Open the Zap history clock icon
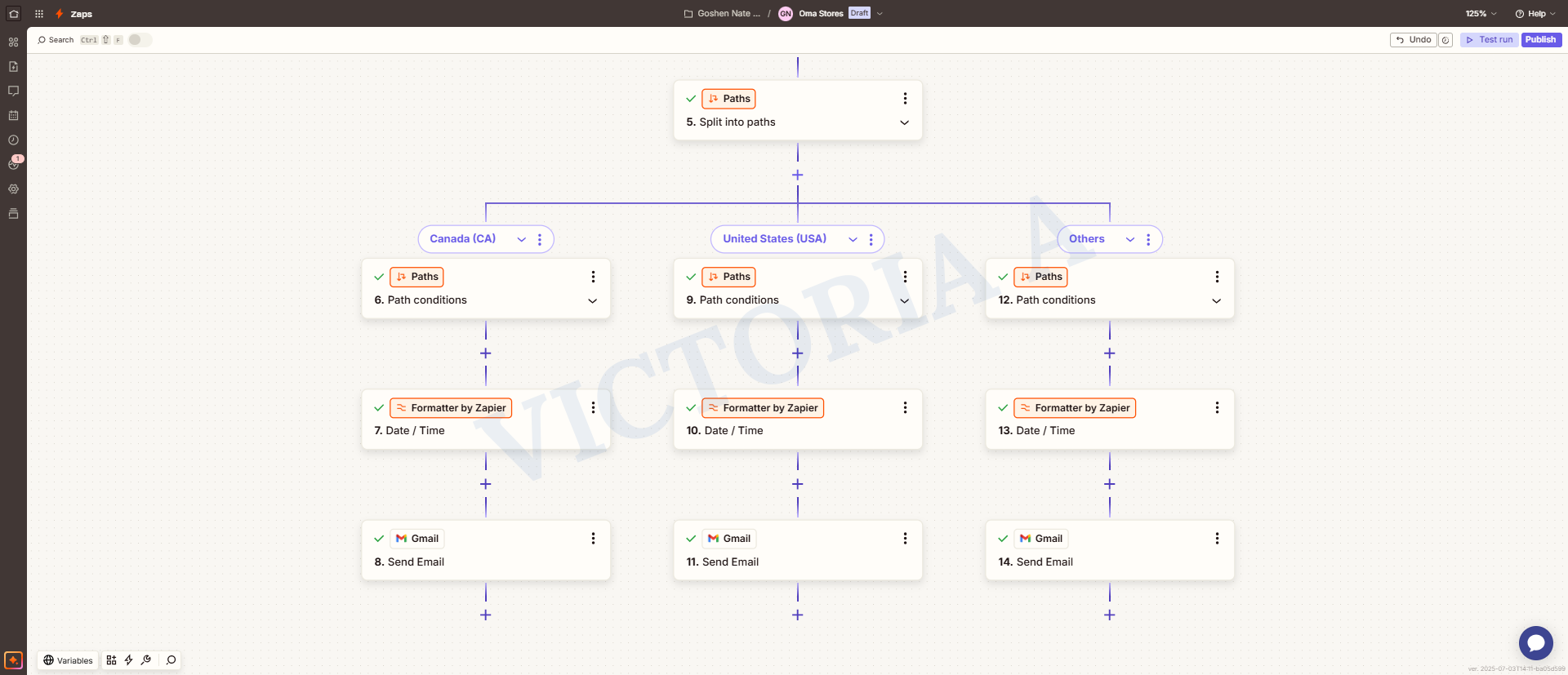The width and height of the screenshot is (1568, 675). tap(13, 140)
